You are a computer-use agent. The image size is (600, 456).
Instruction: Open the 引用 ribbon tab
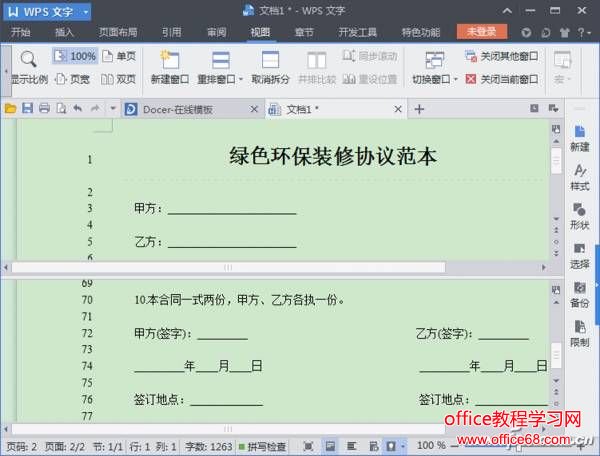(171, 32)
